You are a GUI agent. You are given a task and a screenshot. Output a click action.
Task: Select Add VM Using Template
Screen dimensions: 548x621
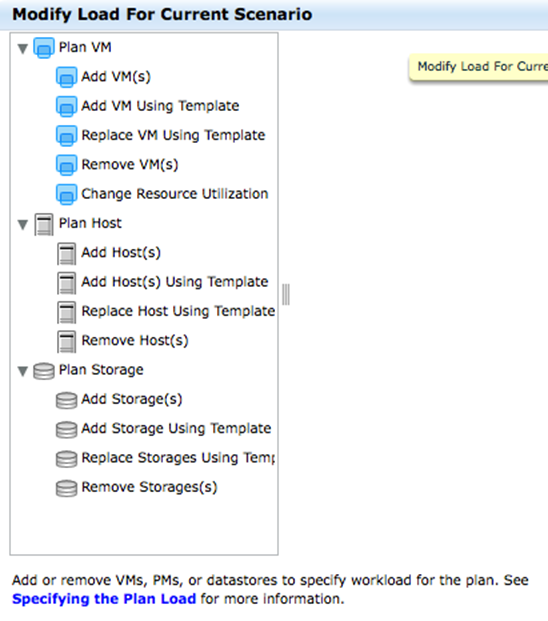pos(160,106)
